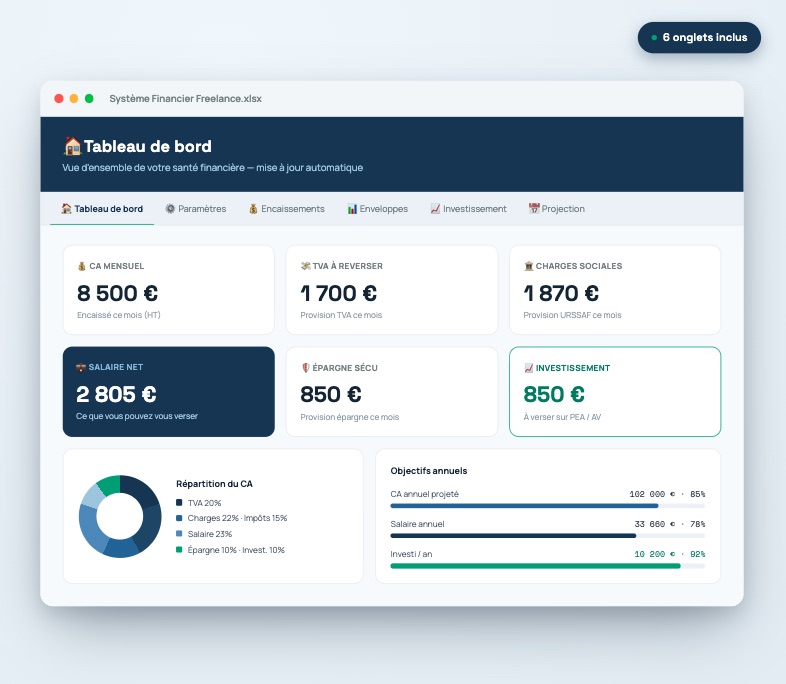Click the green maximize window dot
This screenshot has width=786, height=684.
pyautogui.click(x=89, y=99)
